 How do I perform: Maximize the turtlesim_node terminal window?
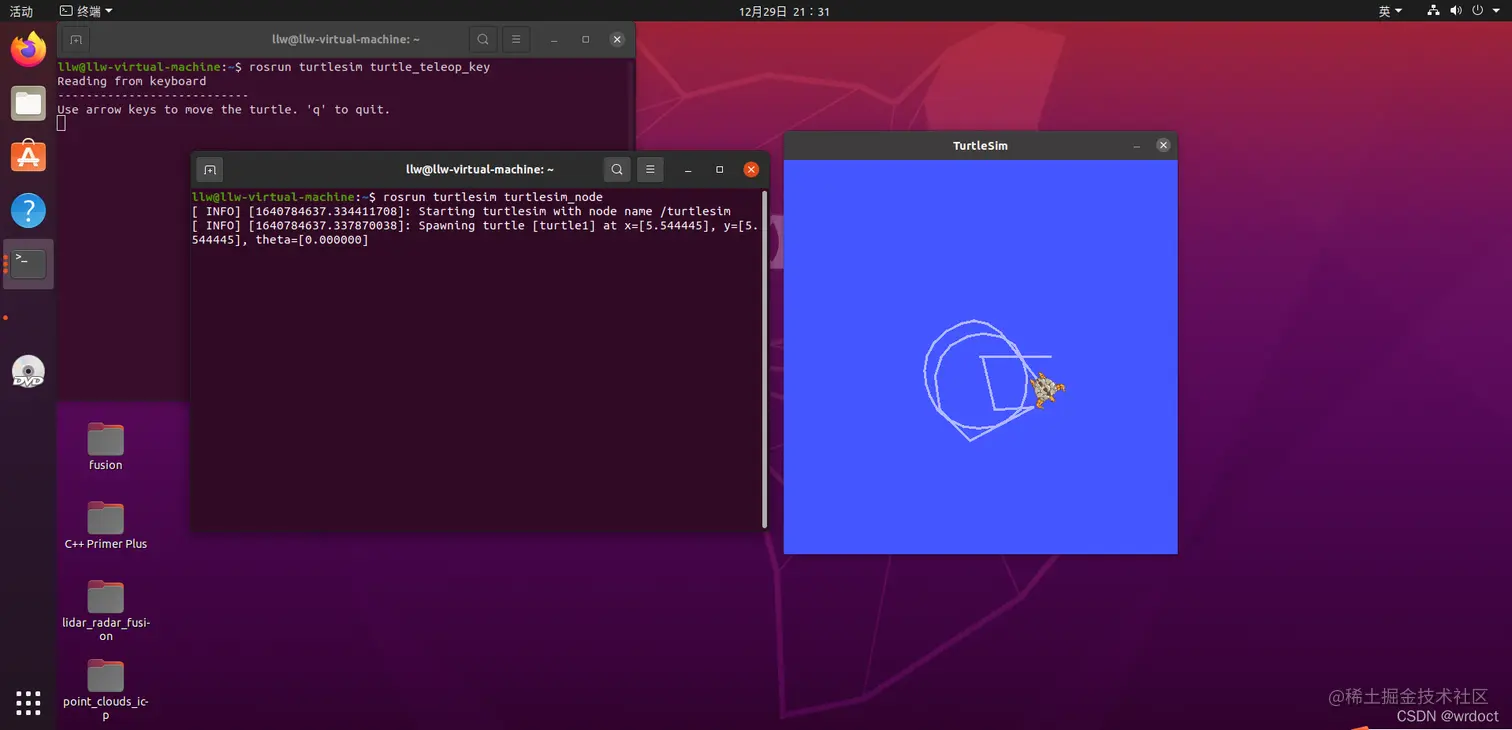point(719,170)
